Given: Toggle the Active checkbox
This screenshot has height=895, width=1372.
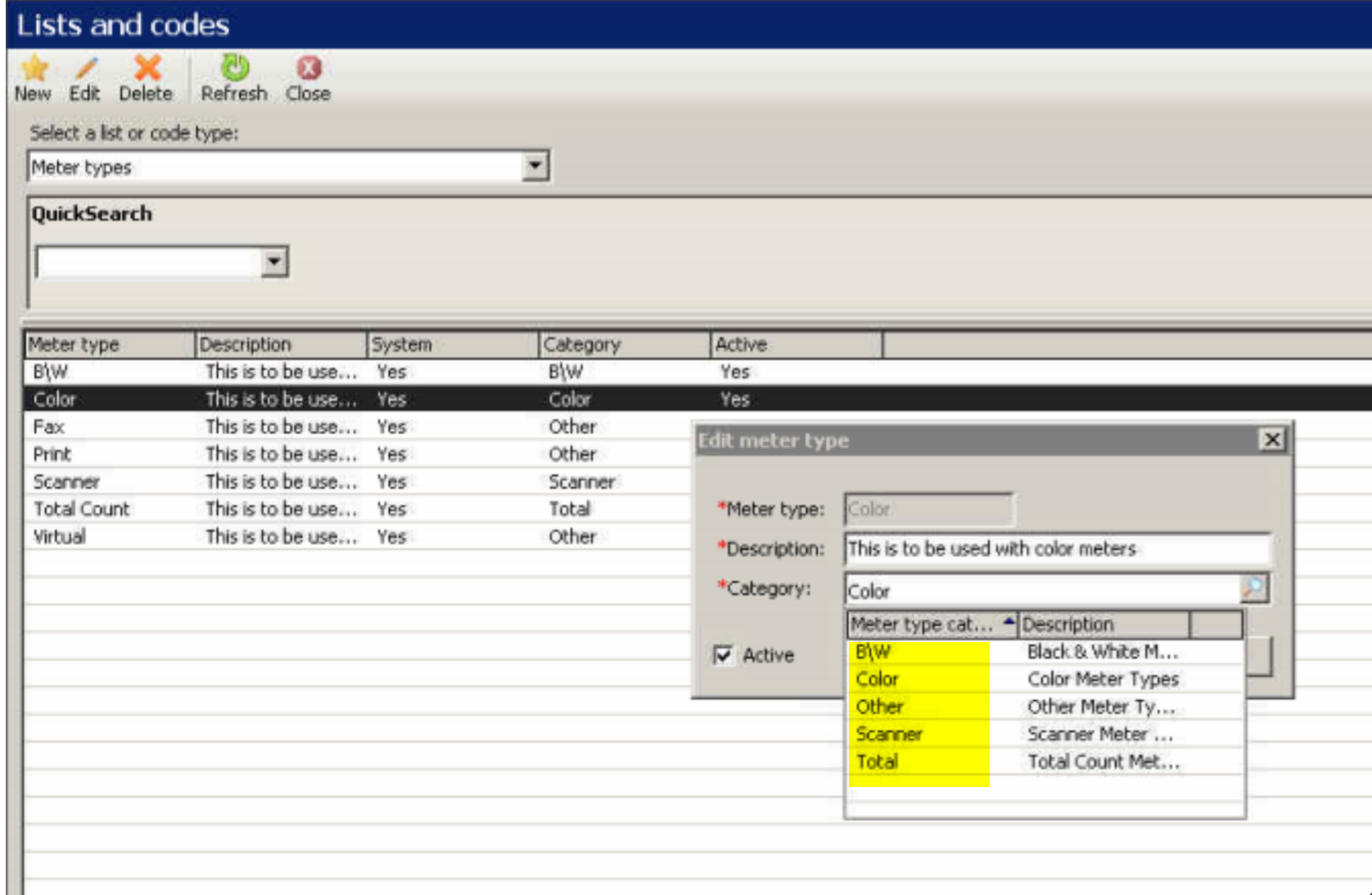Looking at the screenshot, I should (x=723, y=655).
